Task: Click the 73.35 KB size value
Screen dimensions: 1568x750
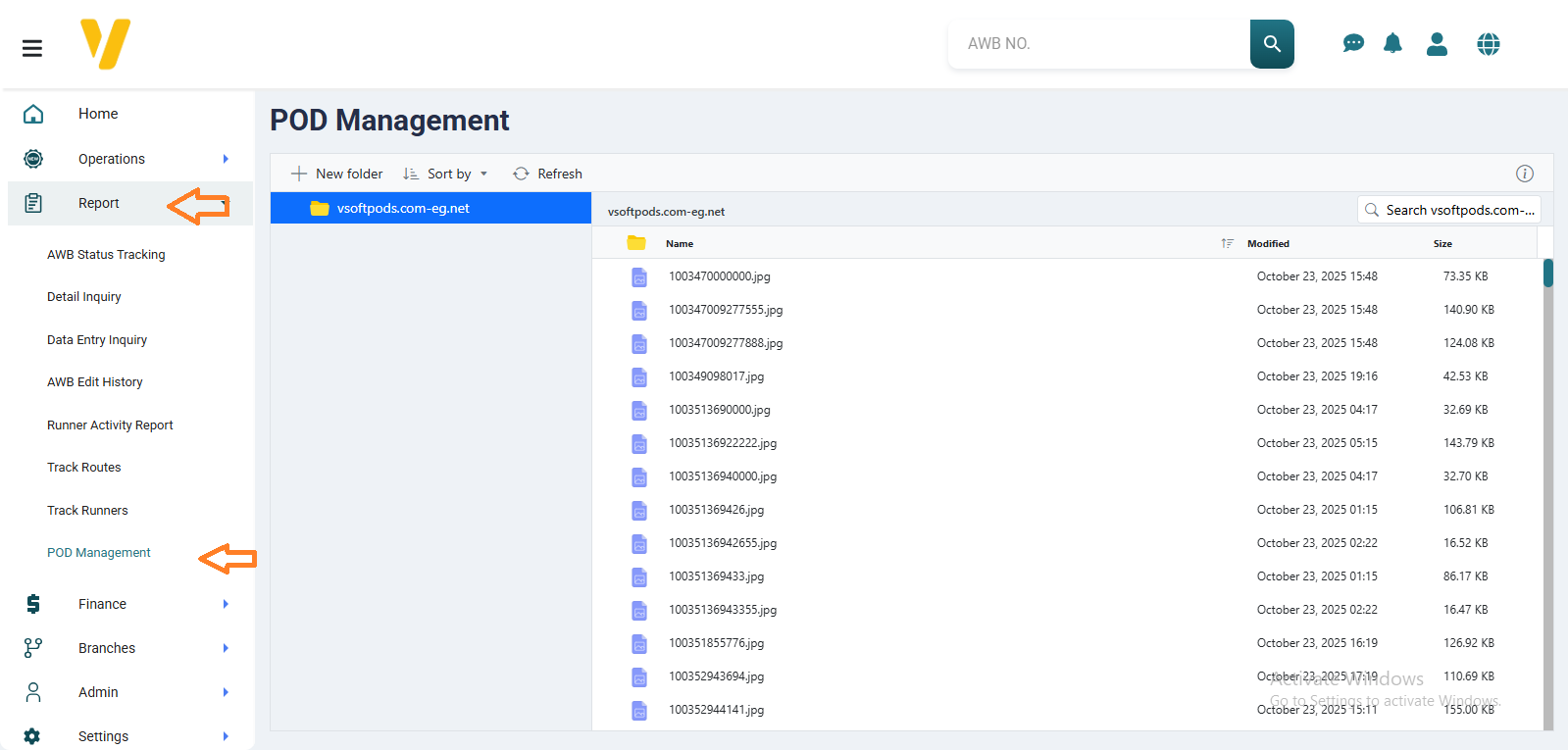Action: pos(1465,276)
